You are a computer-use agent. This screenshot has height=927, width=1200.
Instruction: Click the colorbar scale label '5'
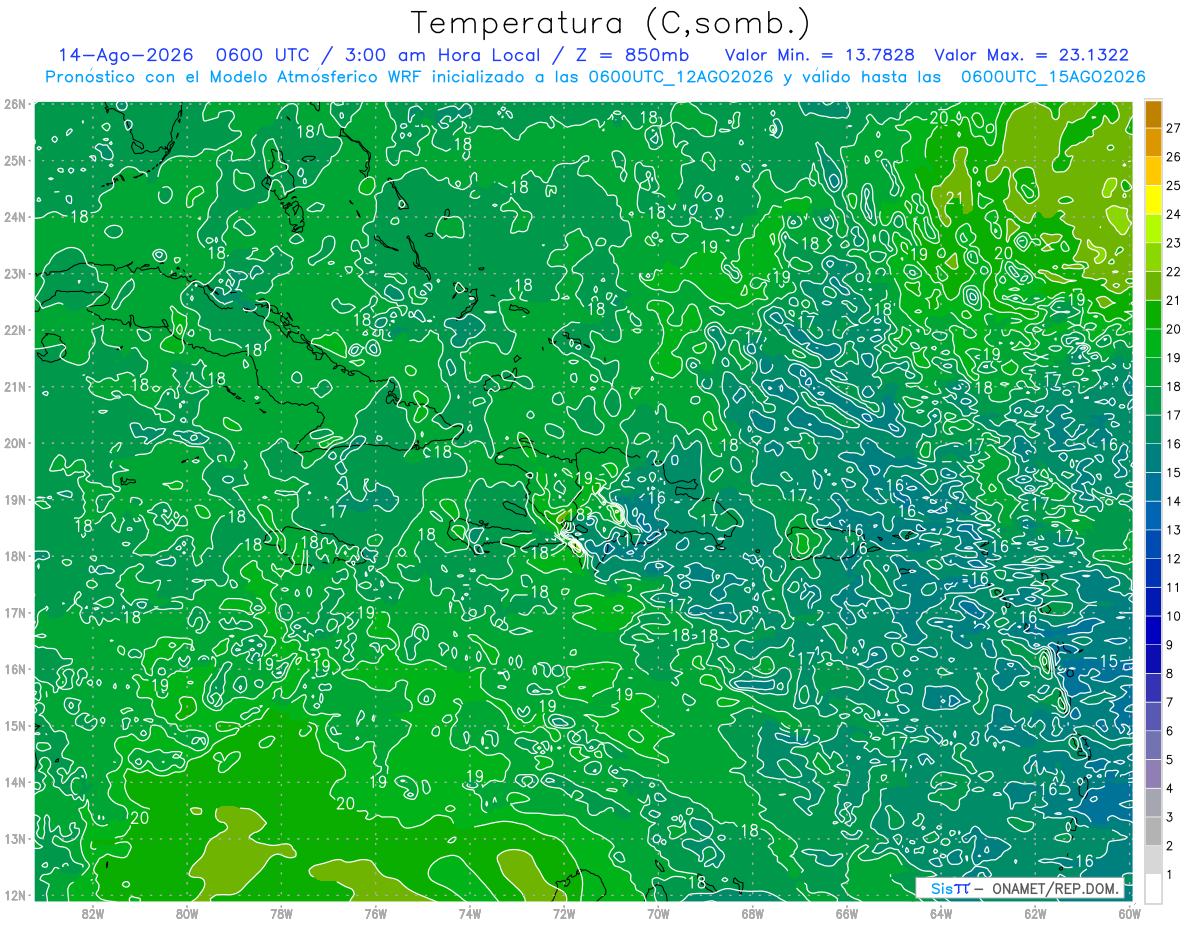[1170, 760]
